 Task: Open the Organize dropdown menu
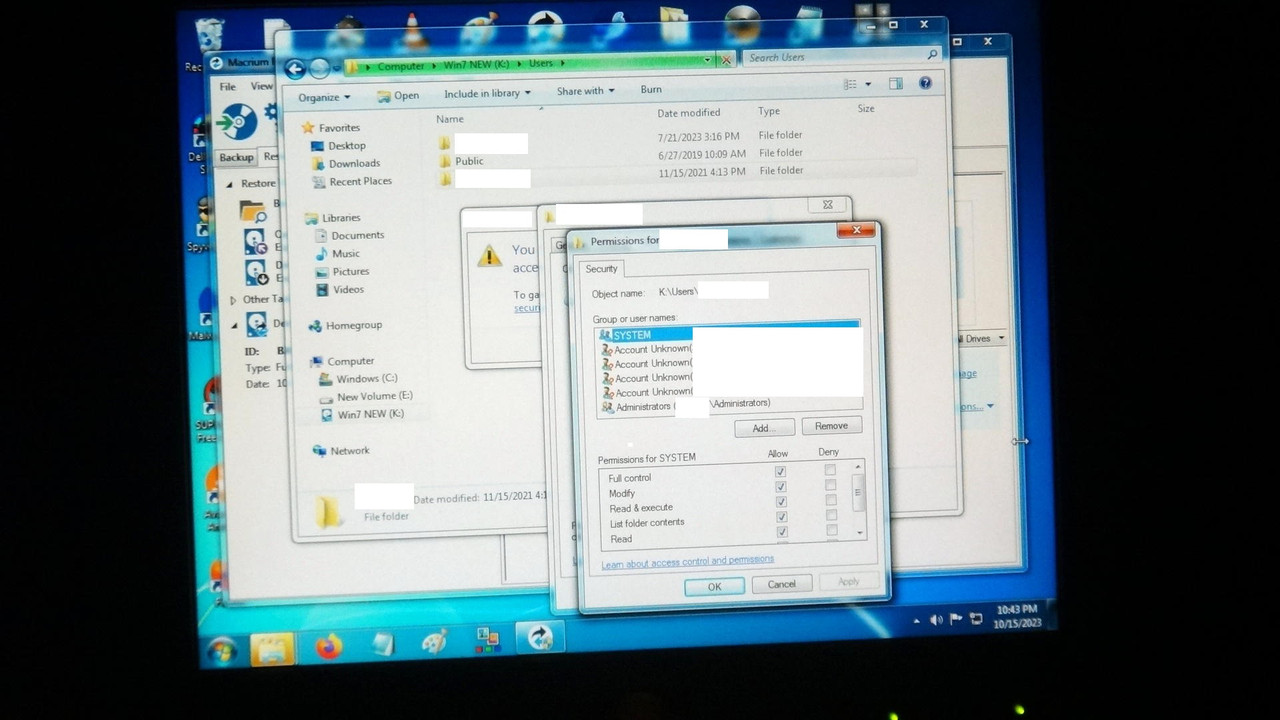point(324,98)
